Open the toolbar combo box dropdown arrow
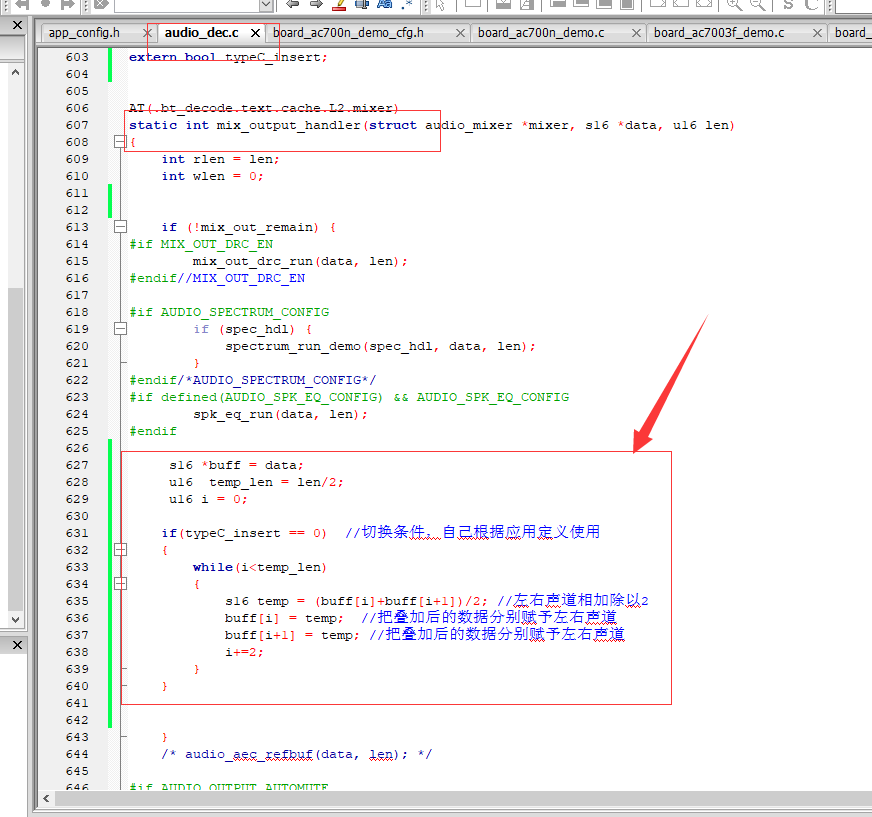This screenshot has width=872, height=817. pos(266,5)
